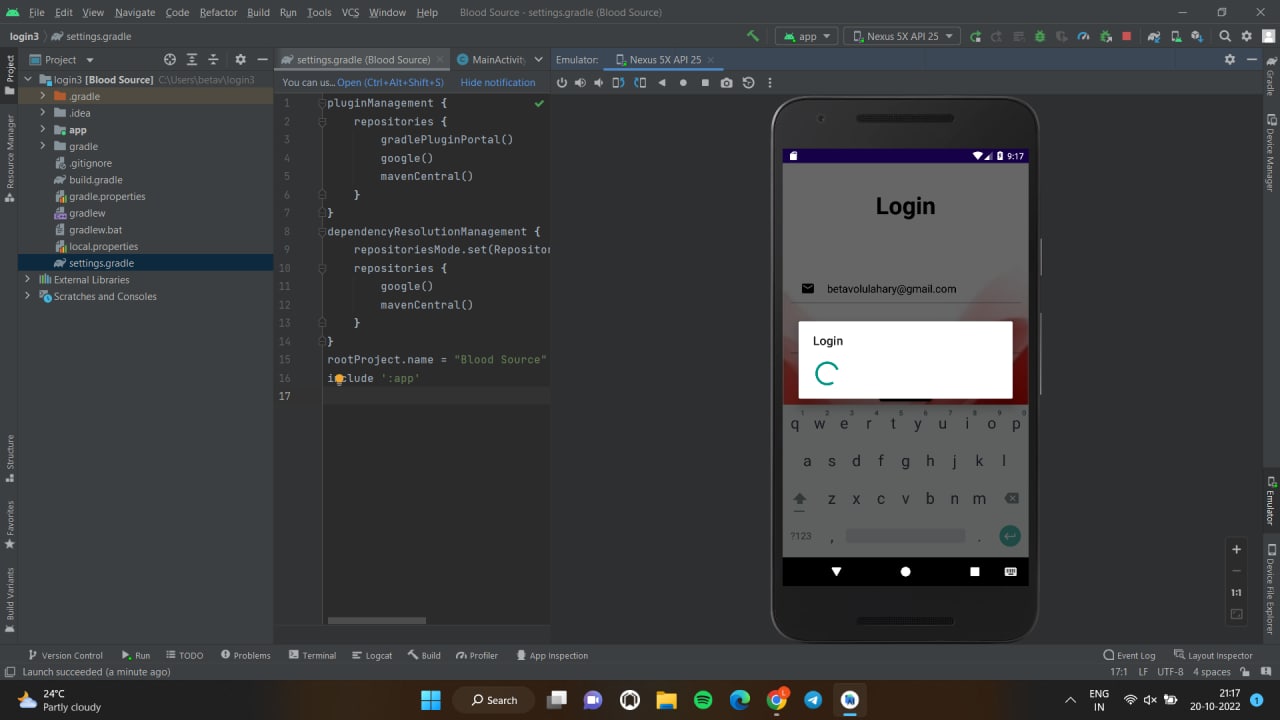Open Telegram from Windows taskbar
Screen dimensions: 1280x720
point(813,700)
